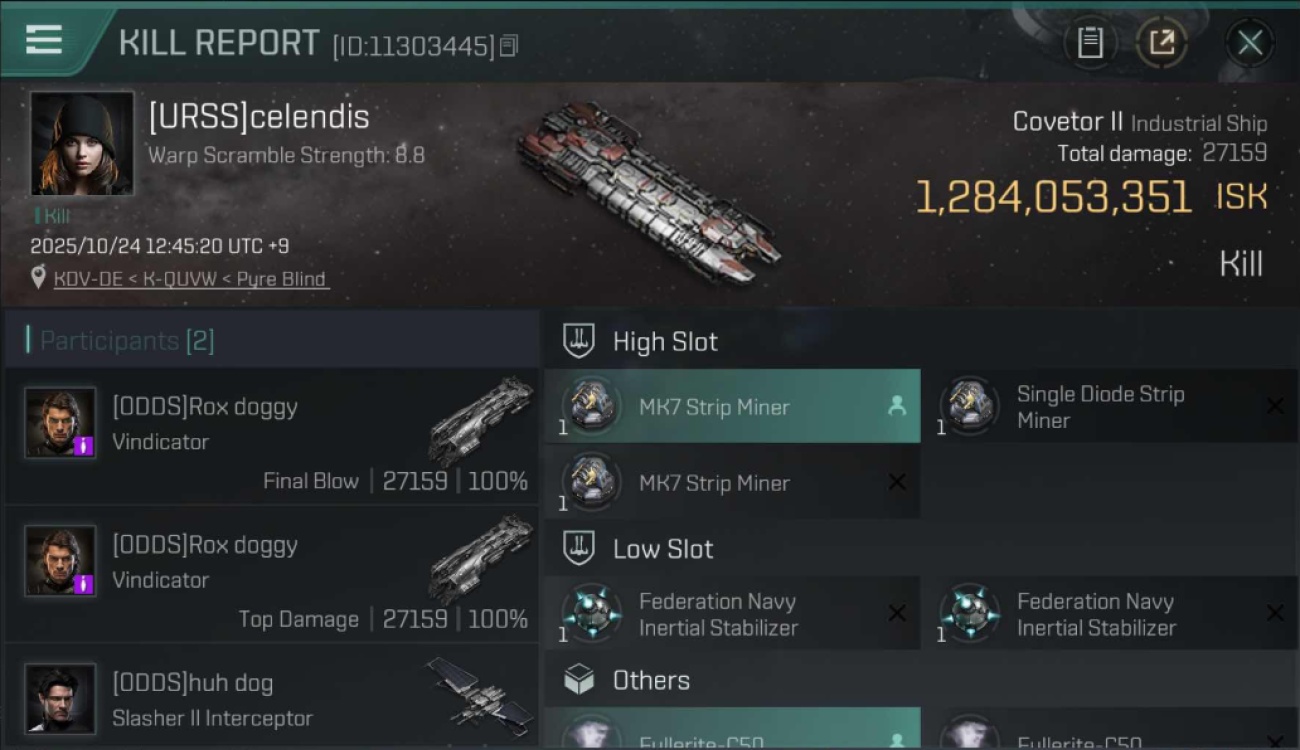Screen dimensions: 1300x750
Task: Open the hamburger menu
Action: [44, 40]
